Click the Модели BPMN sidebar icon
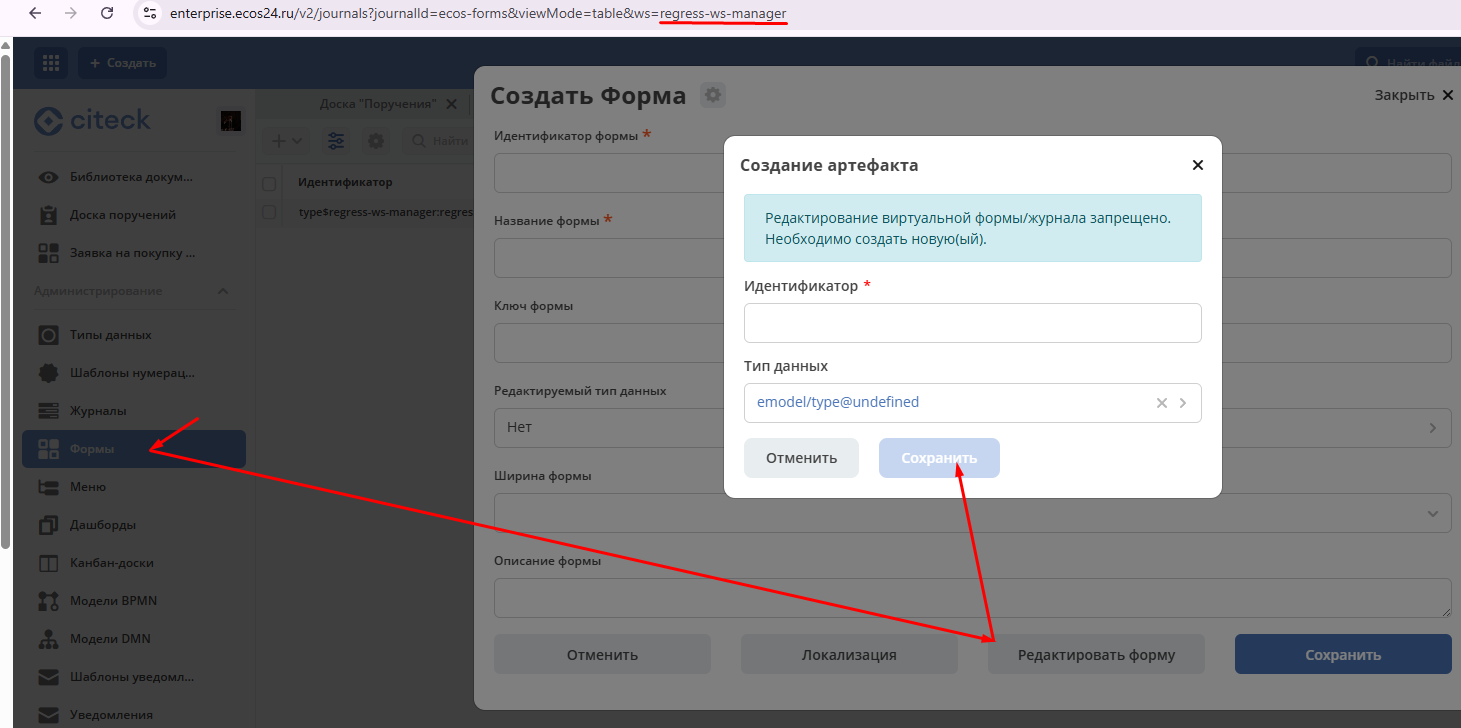This screenshot has width=1461, height=728. click(x=48, y=601)
